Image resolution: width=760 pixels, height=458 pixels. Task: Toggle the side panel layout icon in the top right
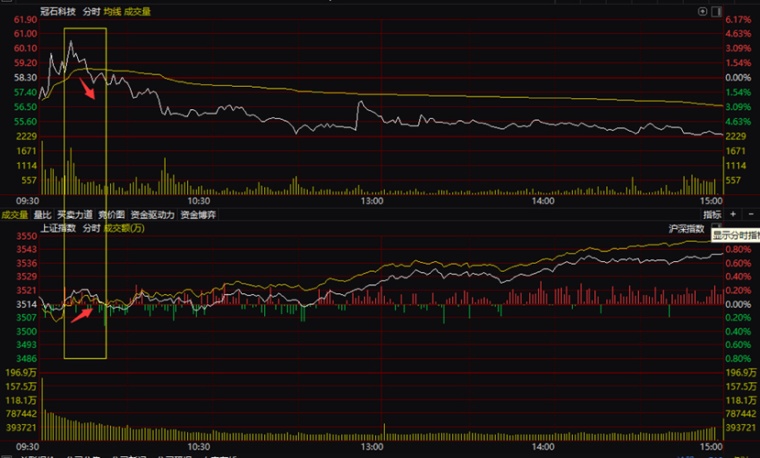click(x=716, y=11)
